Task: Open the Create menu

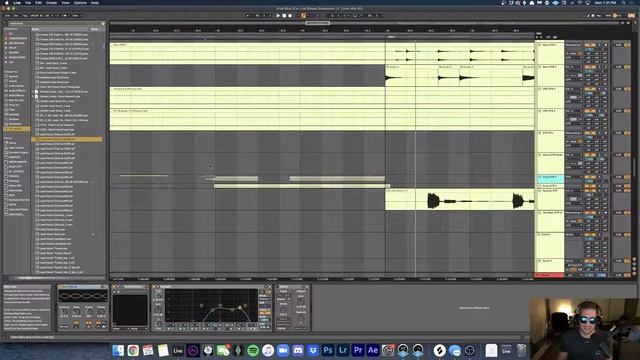Action: tap(51, 2)
